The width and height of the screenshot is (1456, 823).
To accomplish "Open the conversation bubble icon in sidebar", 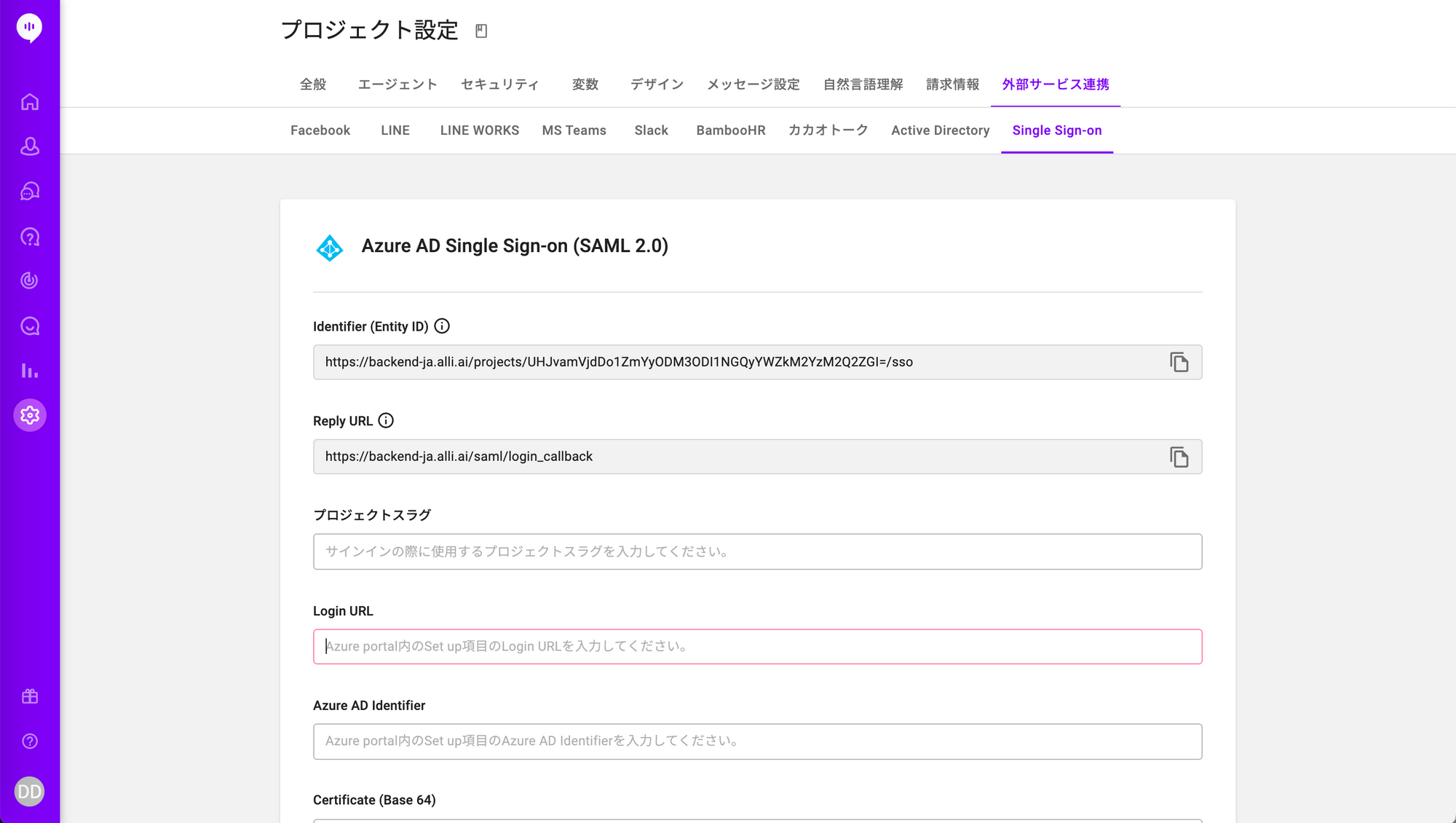I will (30, 326).
